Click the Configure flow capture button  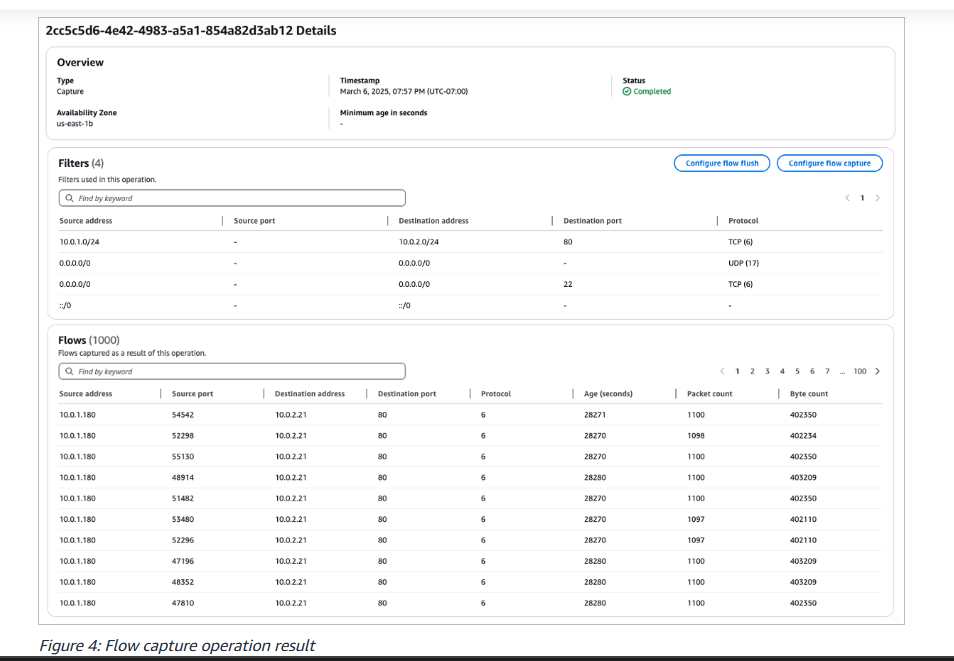click(829, 163)
